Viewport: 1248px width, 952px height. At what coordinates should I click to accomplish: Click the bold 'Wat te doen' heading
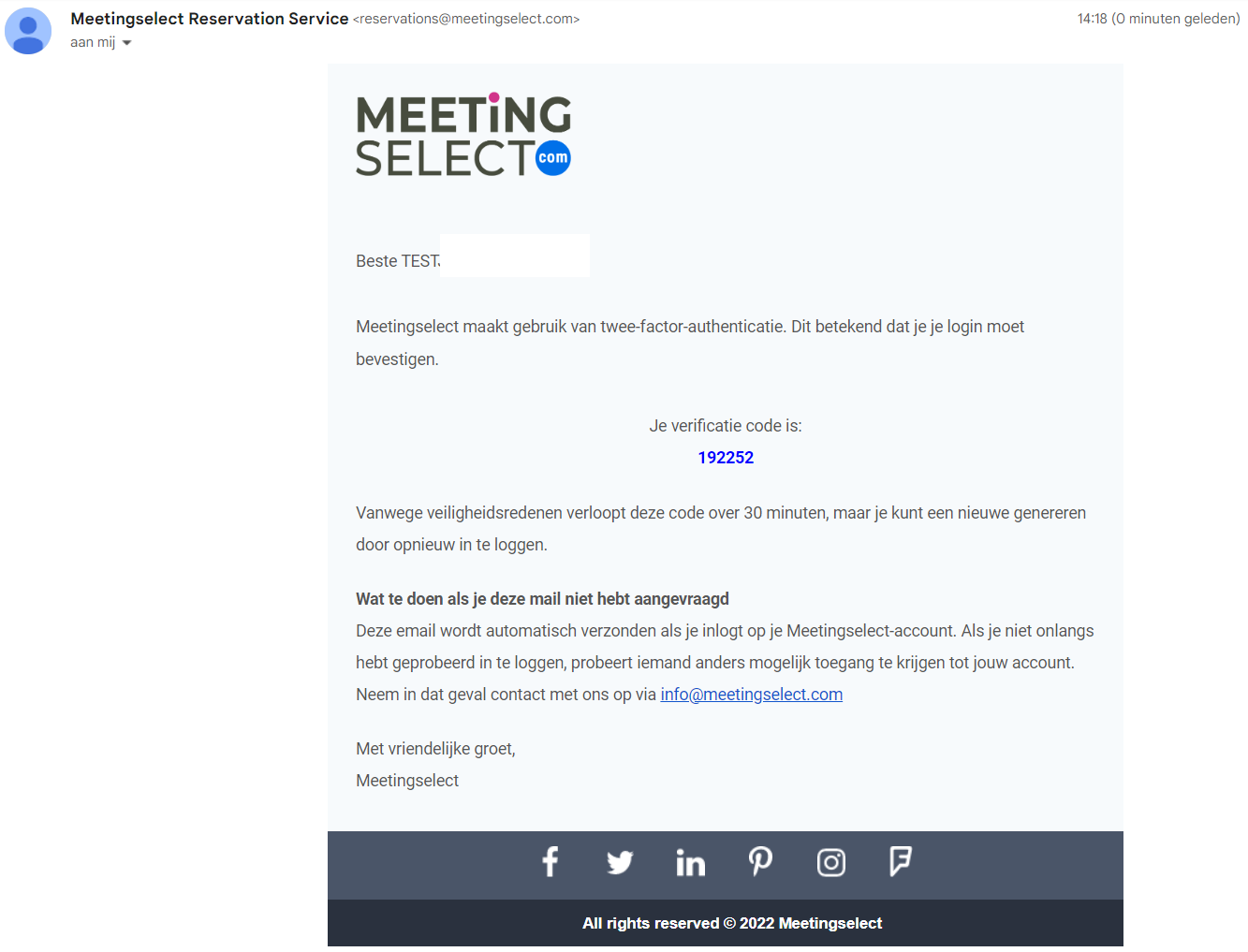coord(542,599)
